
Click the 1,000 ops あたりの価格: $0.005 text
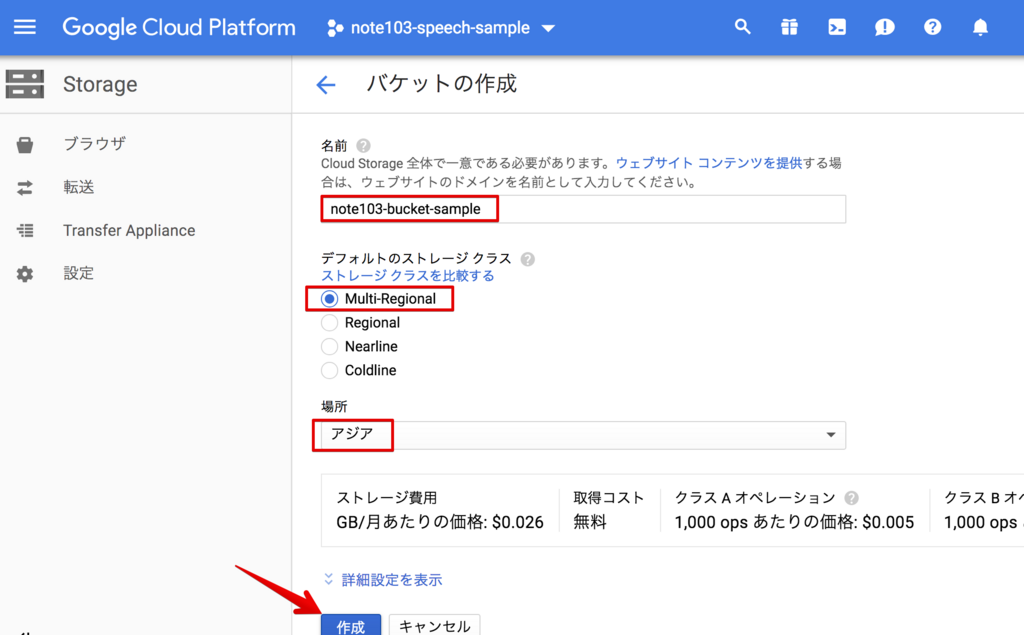tap(794, 523)
